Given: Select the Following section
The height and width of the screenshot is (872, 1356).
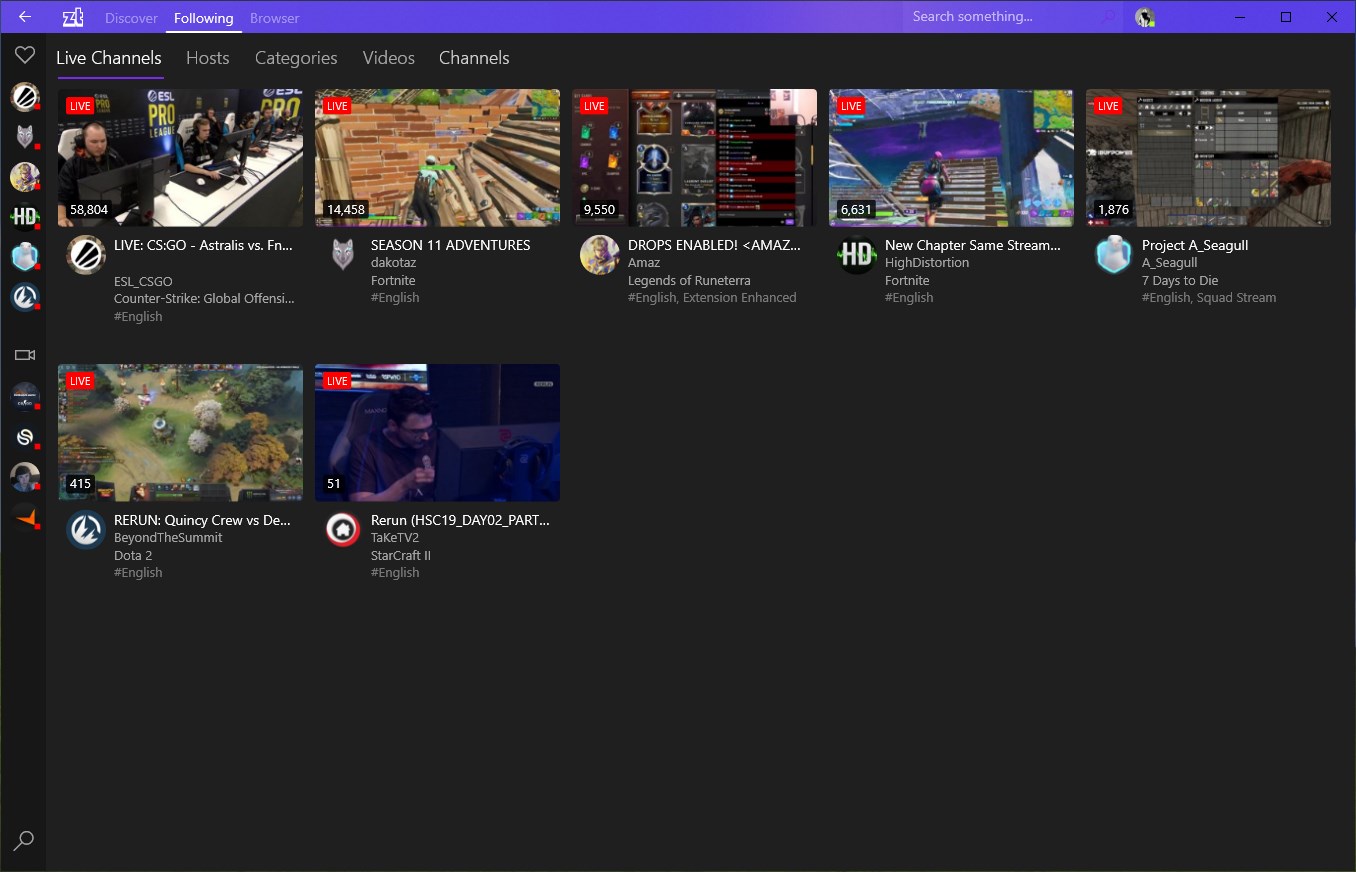Looking at the screenshot, I should pyautogui.click(x=204, y=18).
